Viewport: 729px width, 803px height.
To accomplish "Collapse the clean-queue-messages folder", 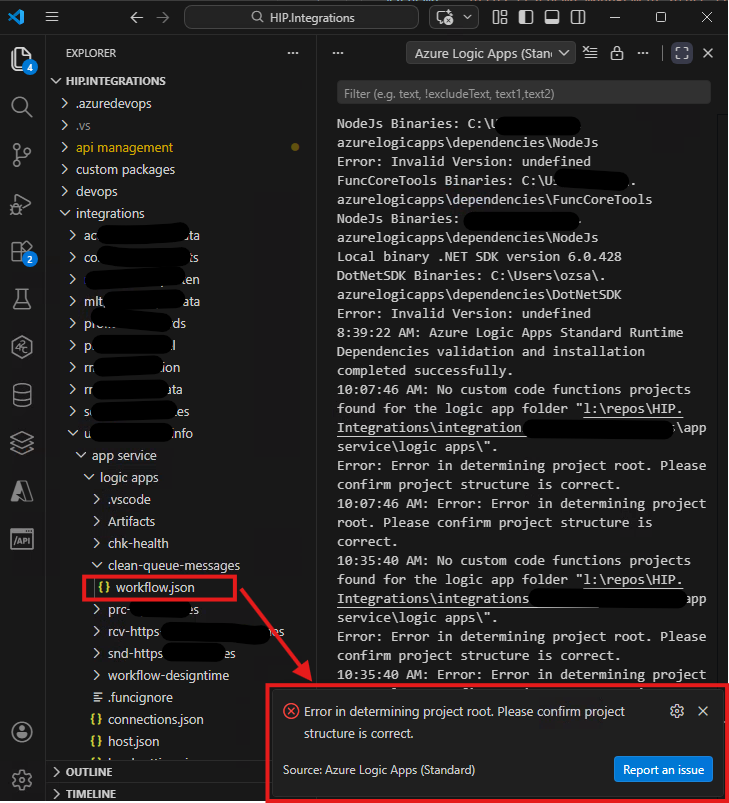I will 160,565.
